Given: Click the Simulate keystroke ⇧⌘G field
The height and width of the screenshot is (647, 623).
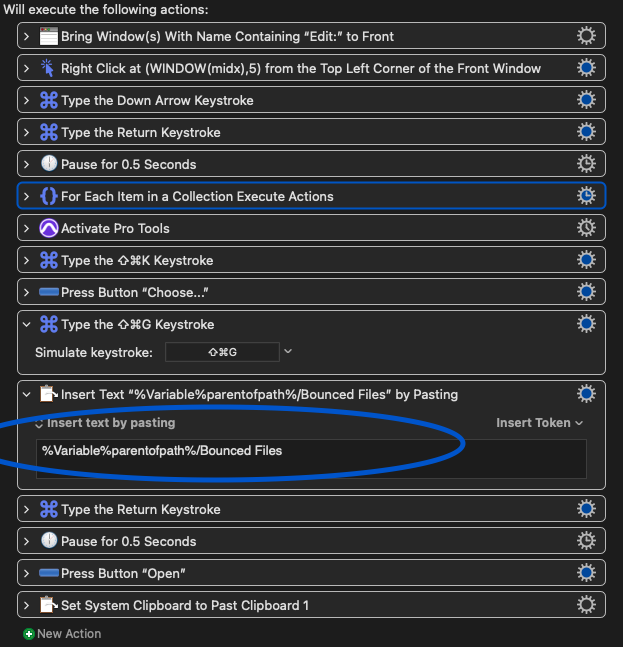Looking at the screenshot, I should tap(222, 351).
